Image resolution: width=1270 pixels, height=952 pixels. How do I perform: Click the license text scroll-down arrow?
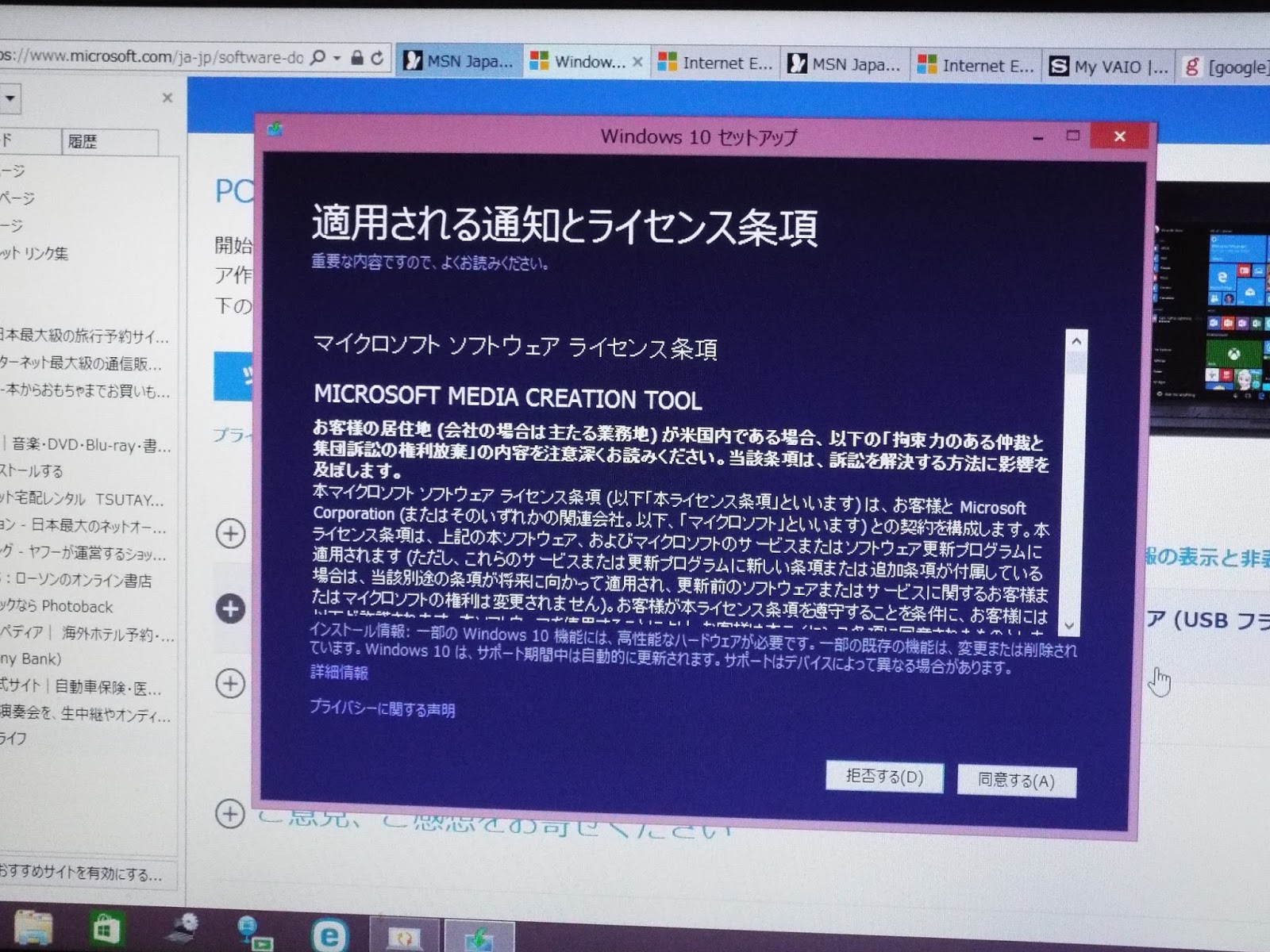click(x=1069, y=625)
